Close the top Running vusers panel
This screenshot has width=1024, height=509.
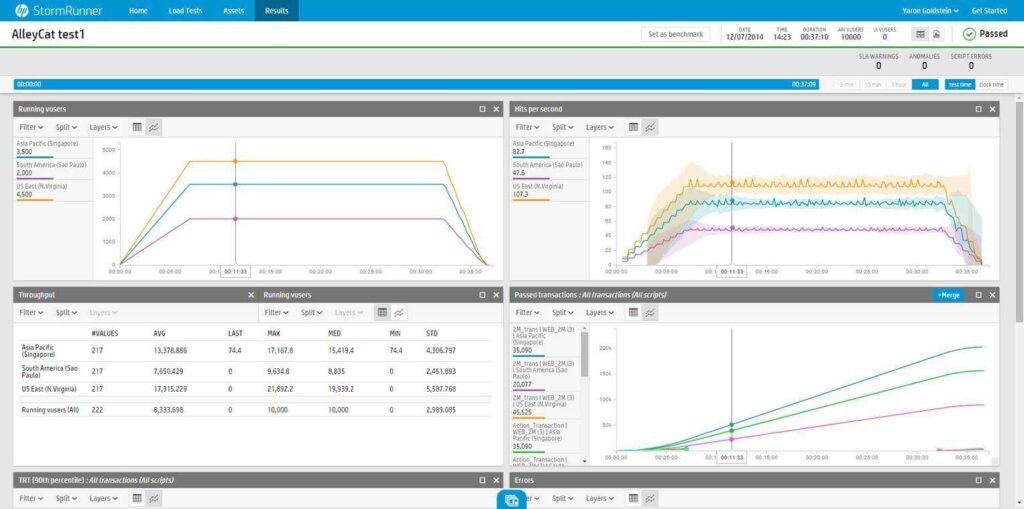coord(496,109)
